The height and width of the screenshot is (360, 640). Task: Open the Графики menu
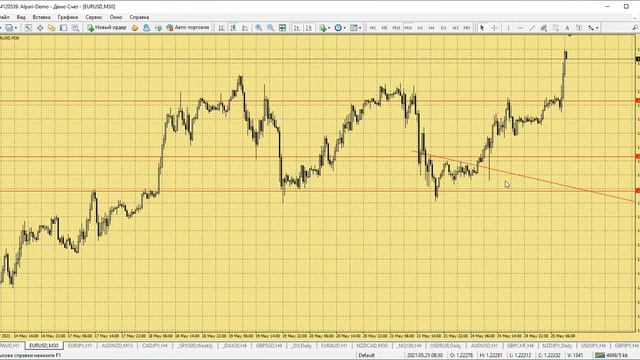tap(68, 17)
